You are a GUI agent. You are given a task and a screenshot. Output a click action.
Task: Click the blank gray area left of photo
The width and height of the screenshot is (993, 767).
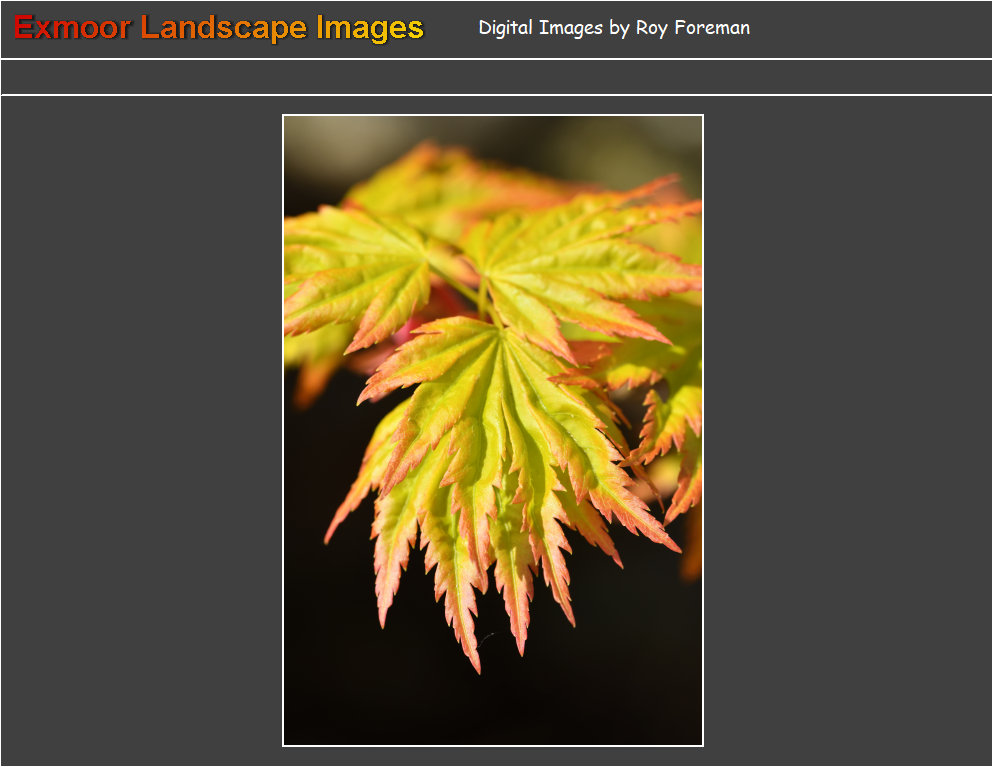tap(140, 430)
